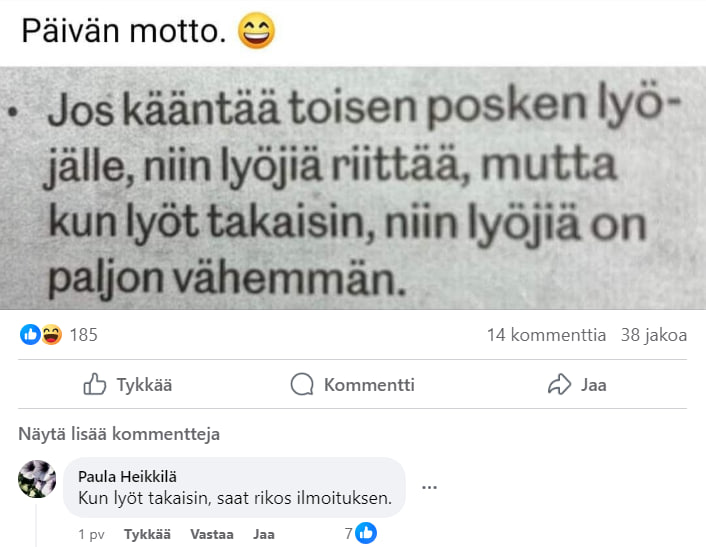The height and width of the screenshot is (547, 706).
Task: Open Paula Heikkilä's name link
Action: (127, 476)
